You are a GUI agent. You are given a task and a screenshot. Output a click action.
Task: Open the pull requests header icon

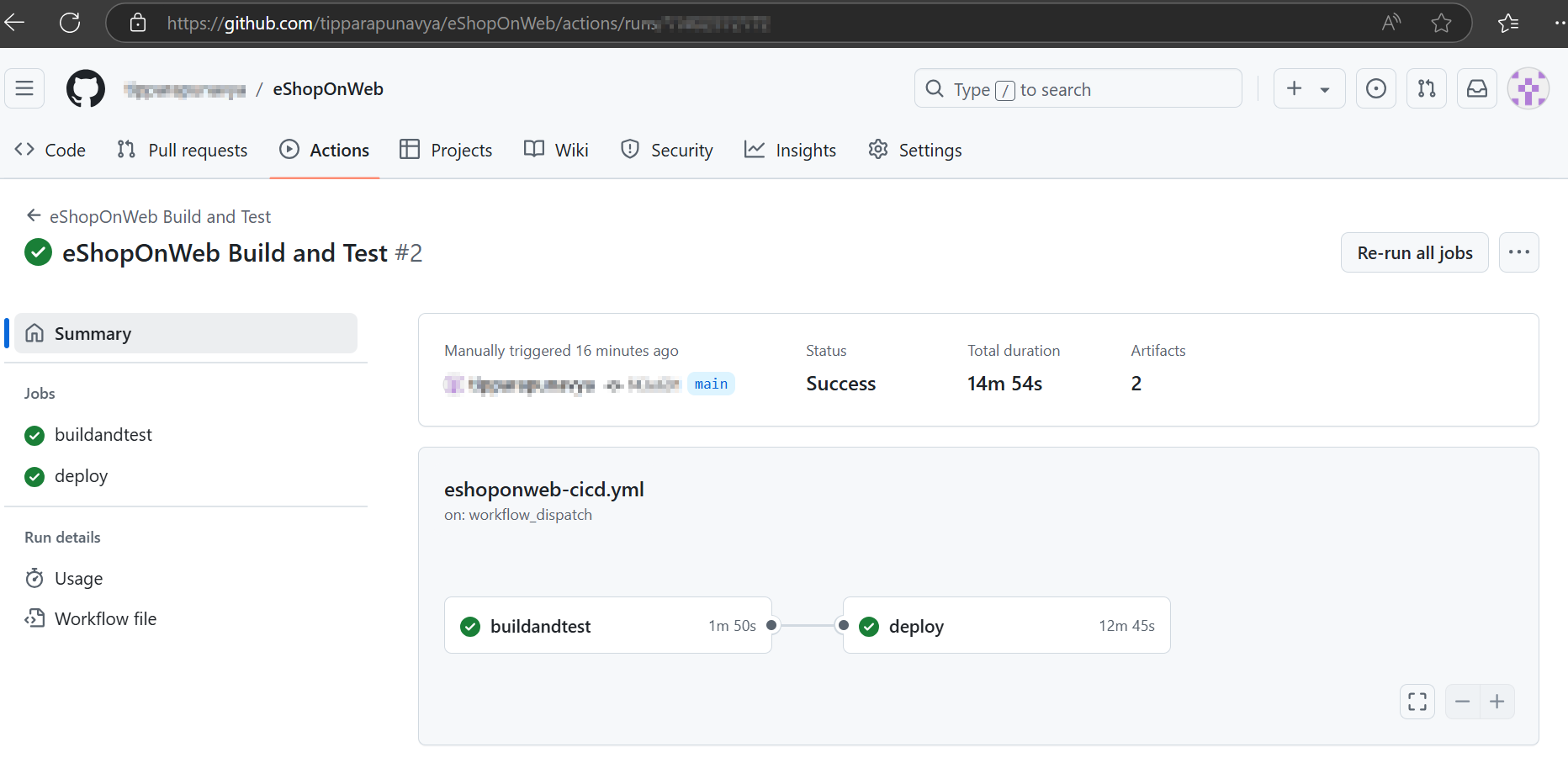tap(1427, 88)
